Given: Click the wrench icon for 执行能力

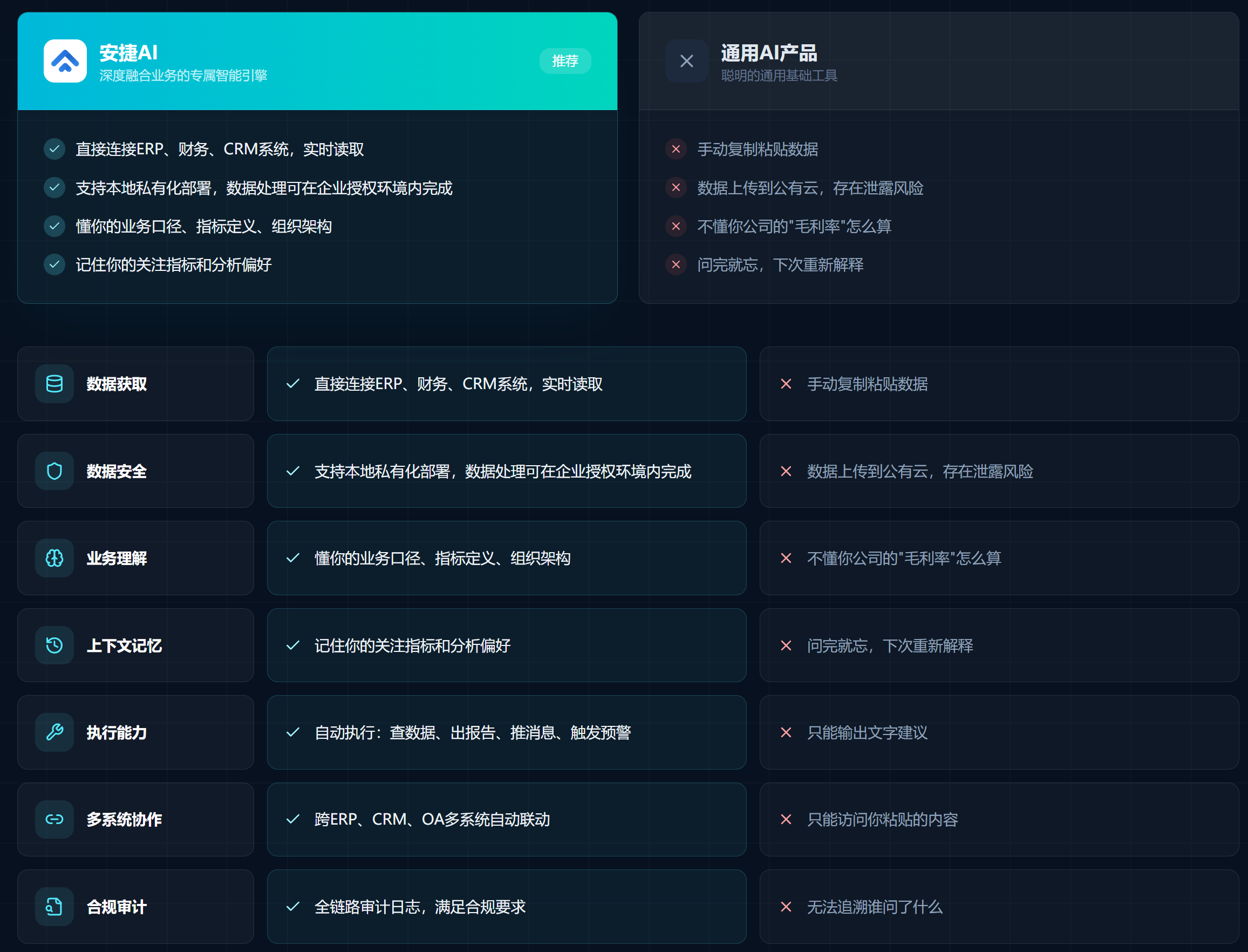Looking at the screenshot, I should coord(54,733).
